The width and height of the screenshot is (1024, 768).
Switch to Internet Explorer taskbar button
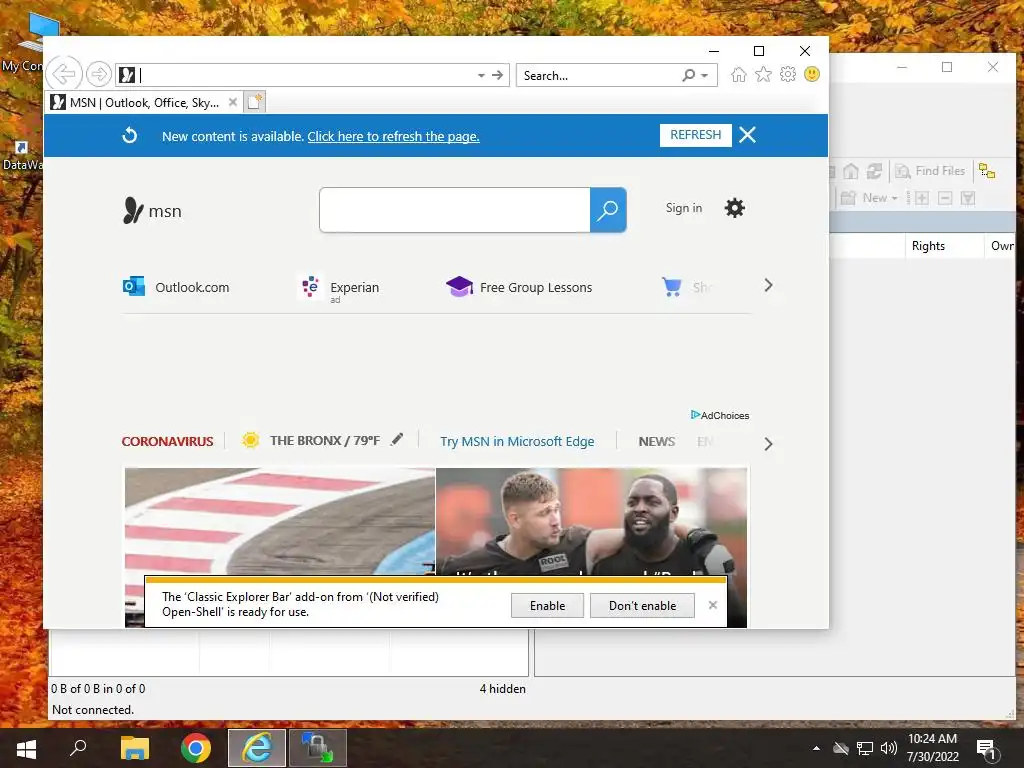257,748
